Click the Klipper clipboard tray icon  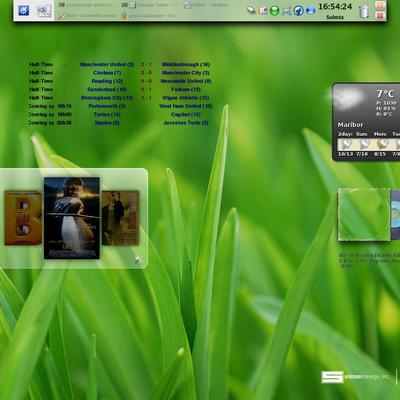click(x=263, y=11)
